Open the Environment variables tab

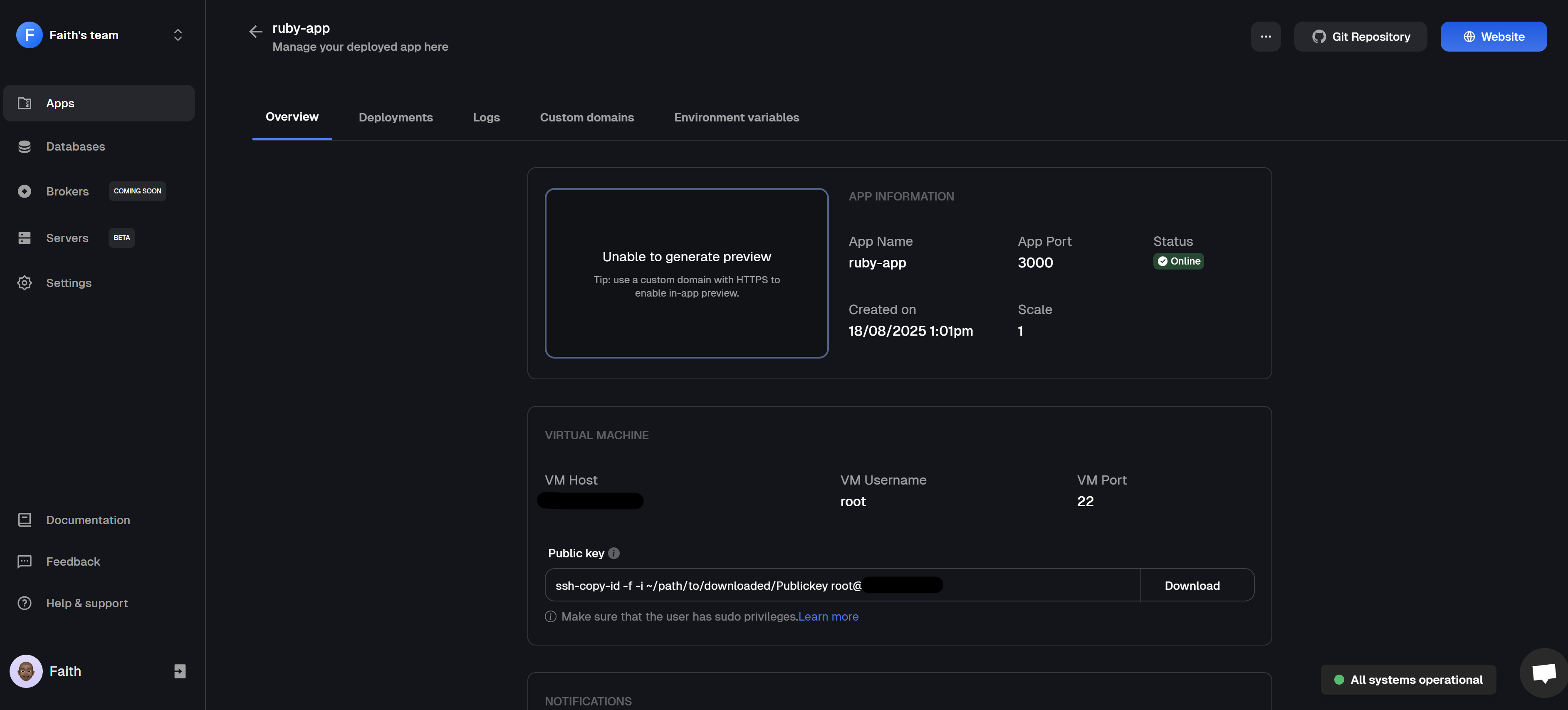[737, 117]
